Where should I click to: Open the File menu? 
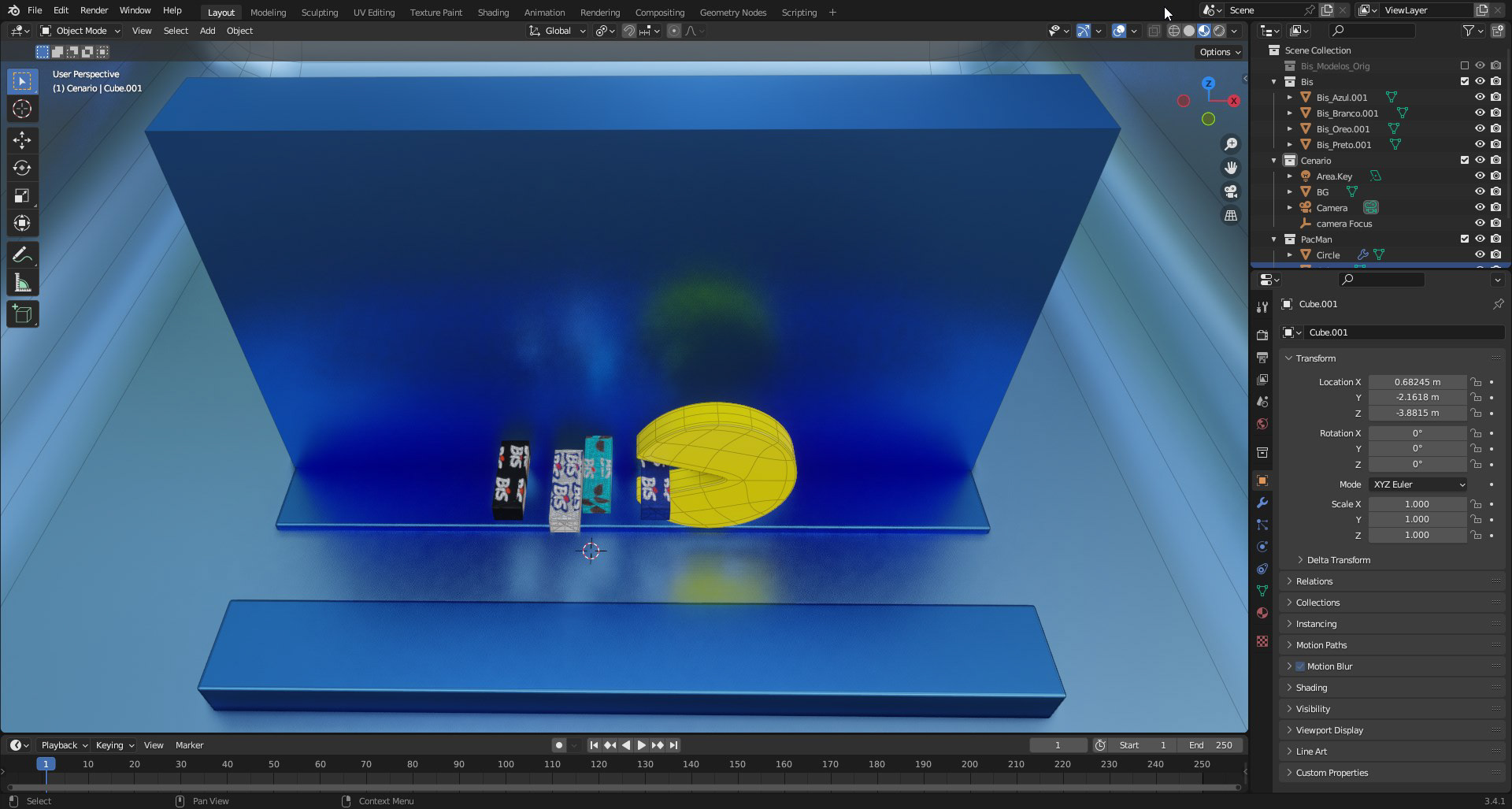coord(35,11)
